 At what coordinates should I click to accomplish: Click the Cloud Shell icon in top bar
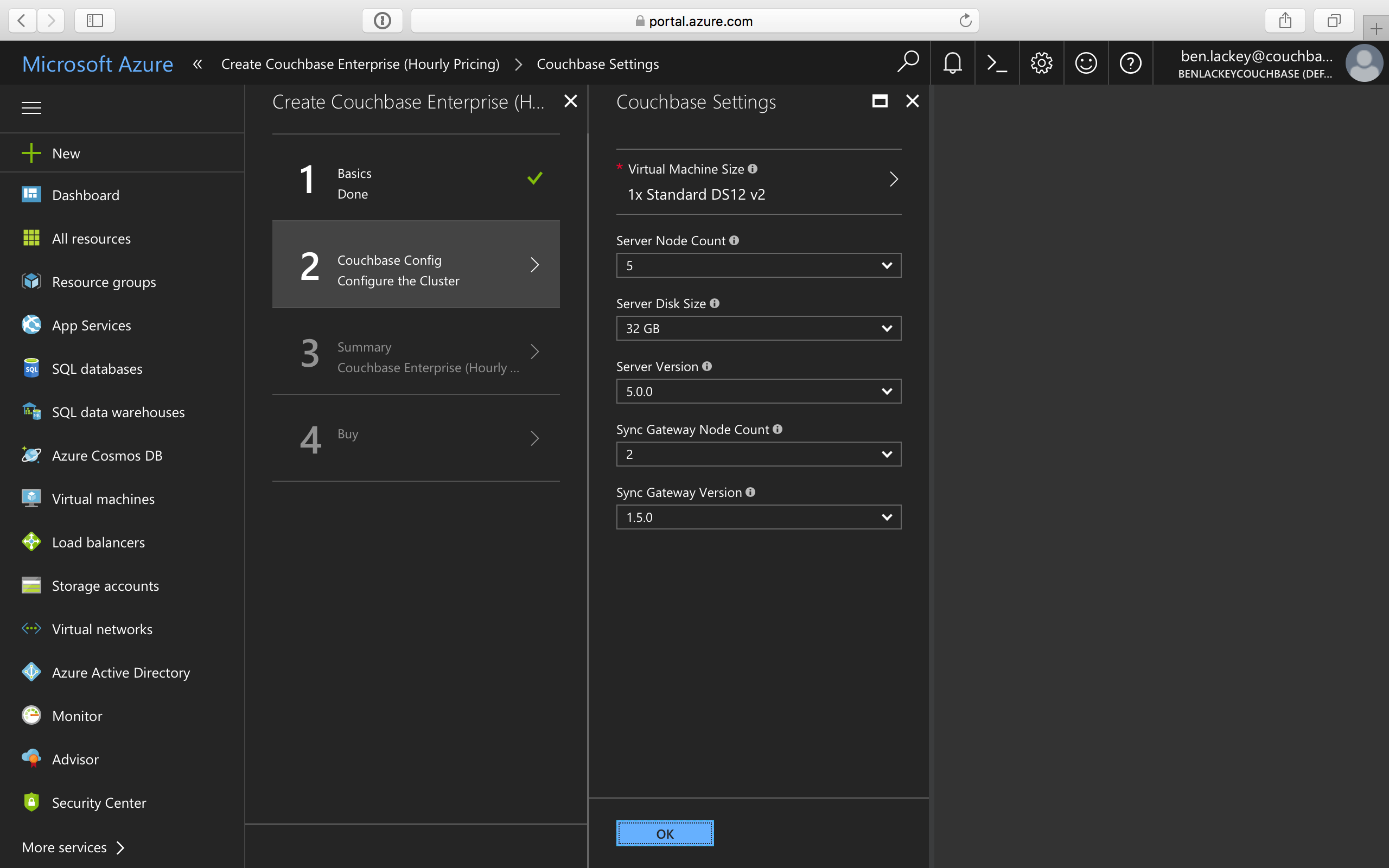point(997,63)
